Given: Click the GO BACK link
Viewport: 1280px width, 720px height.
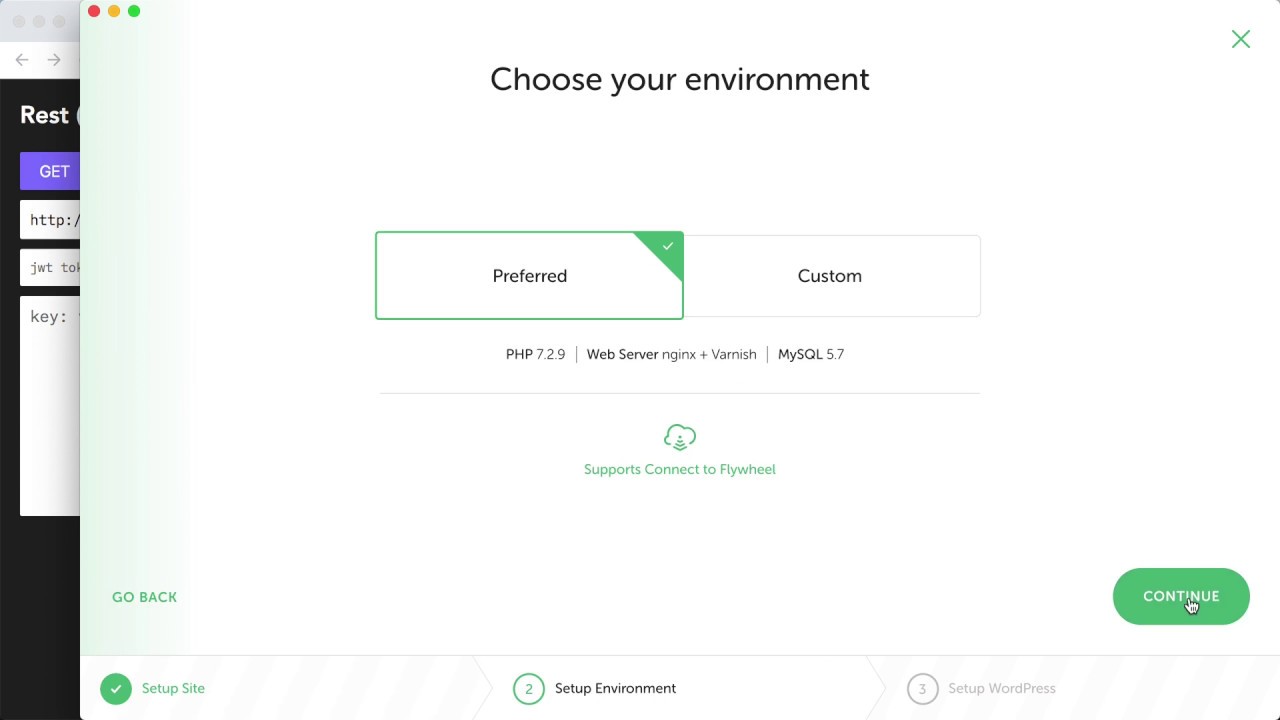Looking at the screenshot, I should click(144, 597).
